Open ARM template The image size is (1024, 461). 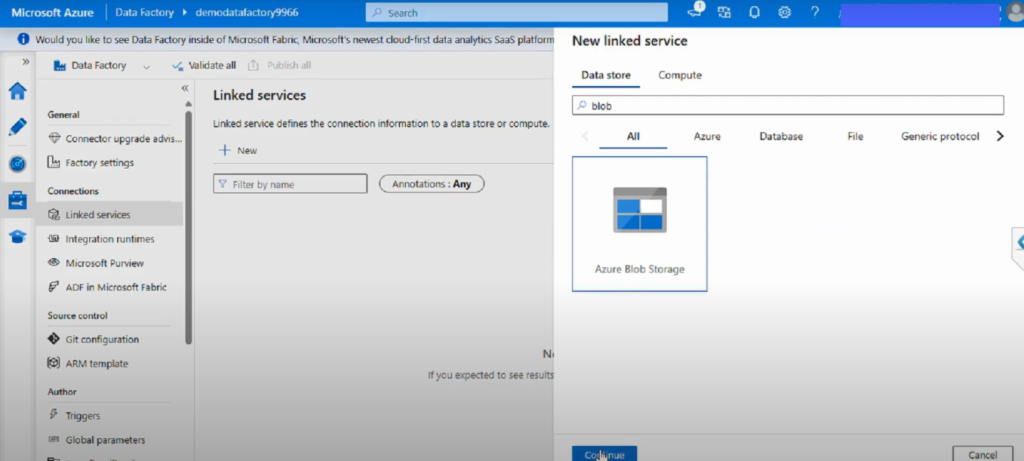[x=88, y=364]
